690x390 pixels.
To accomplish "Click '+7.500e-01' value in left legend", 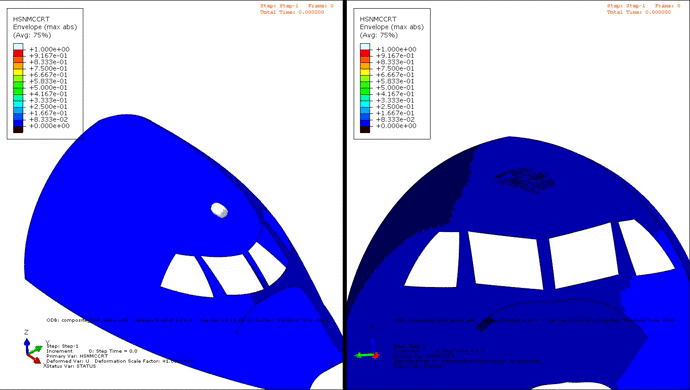I will click(48, 69).
